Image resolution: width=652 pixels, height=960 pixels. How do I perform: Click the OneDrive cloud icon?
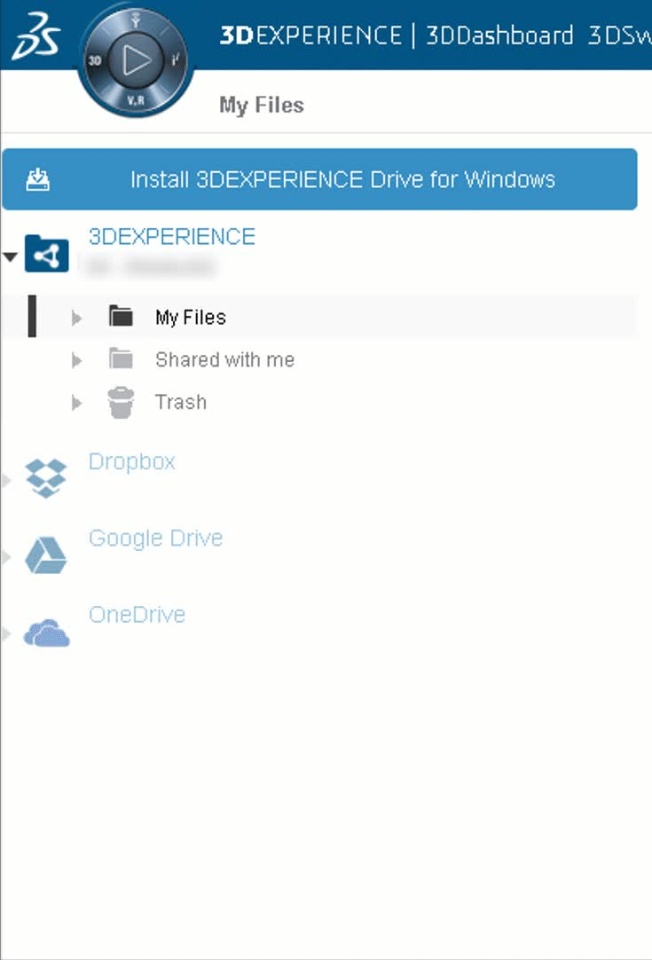pyautogui.click(x=47, y=633)
